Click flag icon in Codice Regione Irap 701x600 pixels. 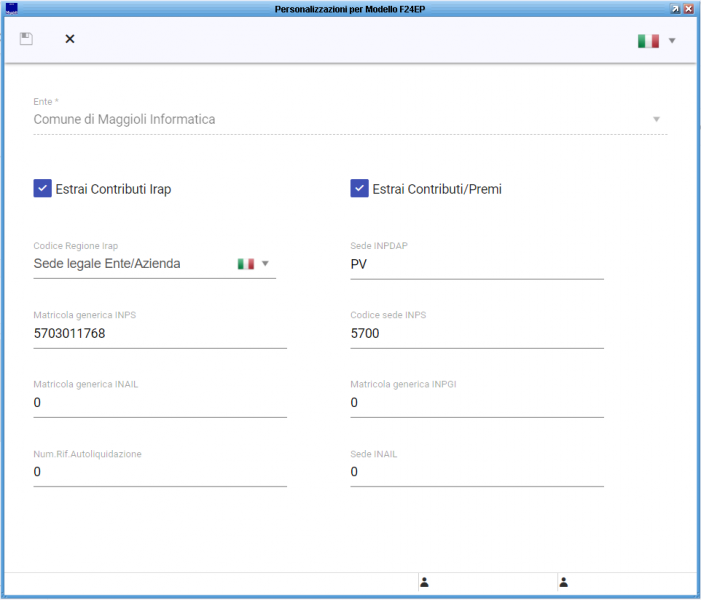pyautogui.click(x=246, y=264)
